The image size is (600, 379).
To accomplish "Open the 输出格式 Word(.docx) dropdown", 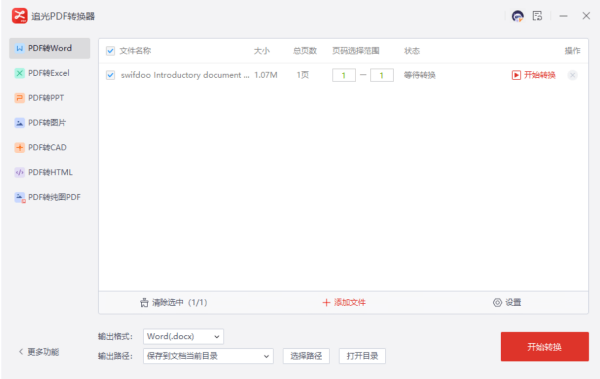I will click(183, 337).
